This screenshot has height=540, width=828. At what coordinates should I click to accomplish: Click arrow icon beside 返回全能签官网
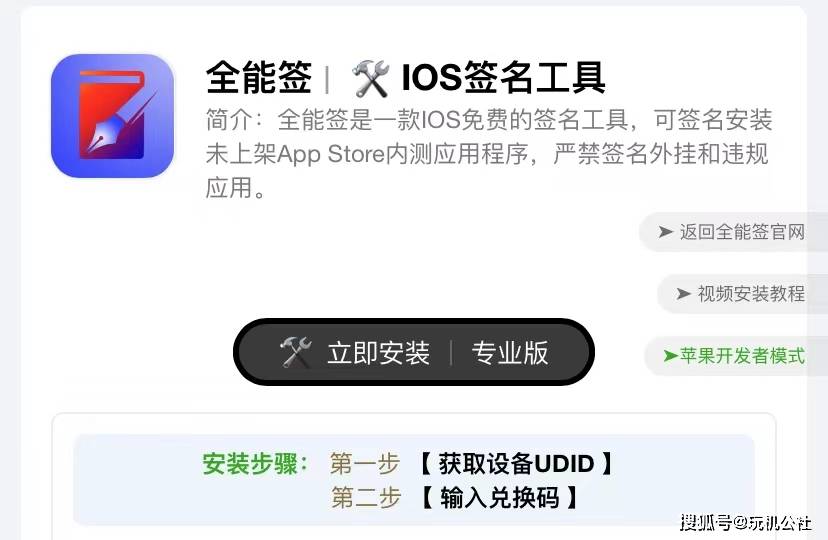point(665,232)
